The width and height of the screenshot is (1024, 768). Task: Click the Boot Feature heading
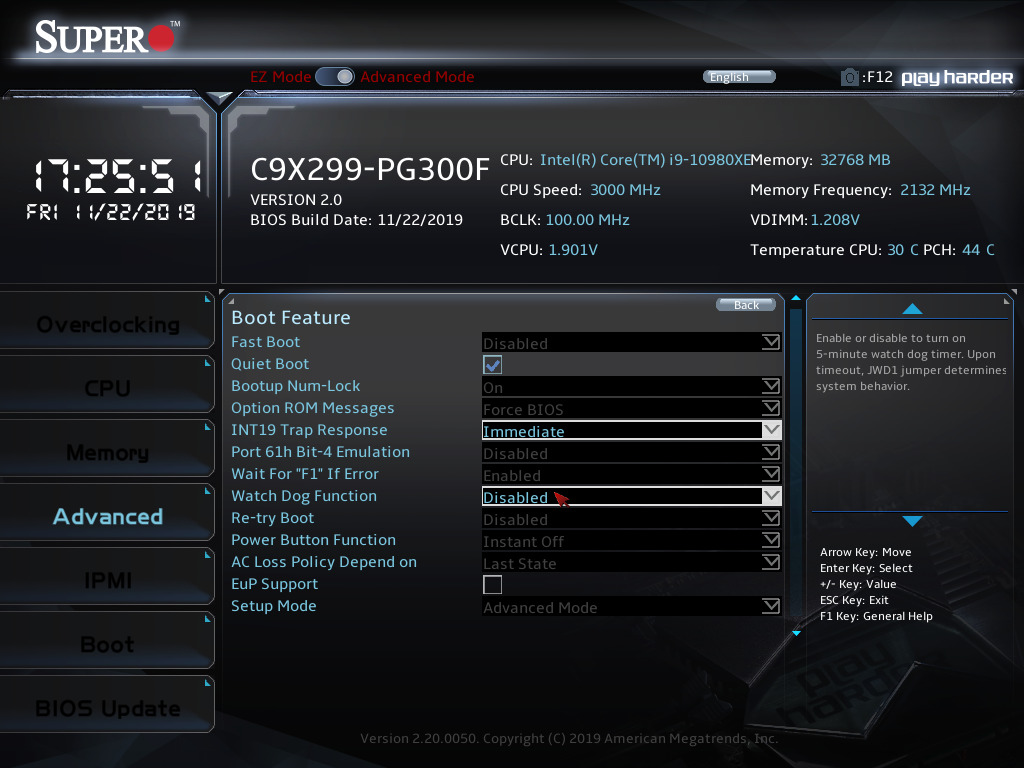(291, 317)
